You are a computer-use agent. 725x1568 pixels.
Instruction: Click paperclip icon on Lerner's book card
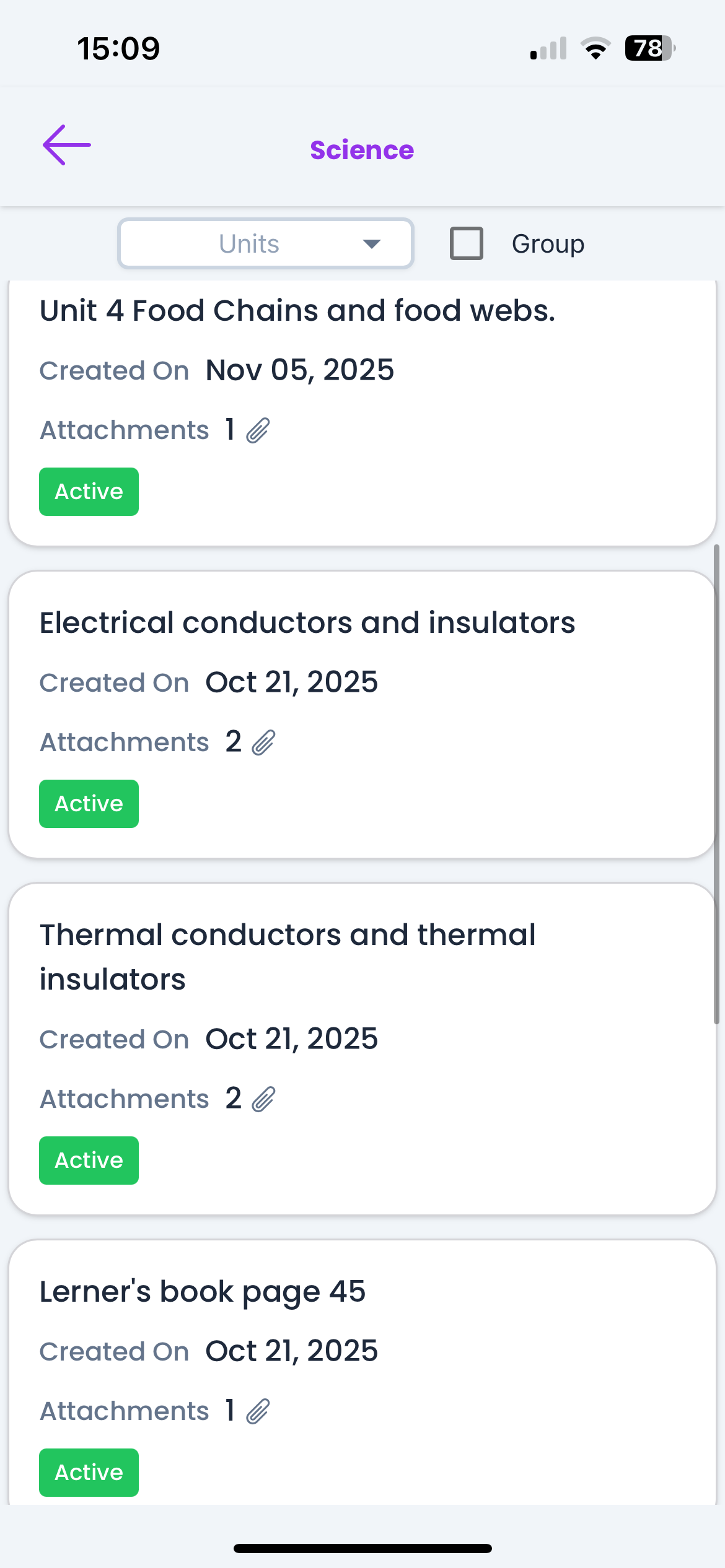click(x=258, y=1411)
